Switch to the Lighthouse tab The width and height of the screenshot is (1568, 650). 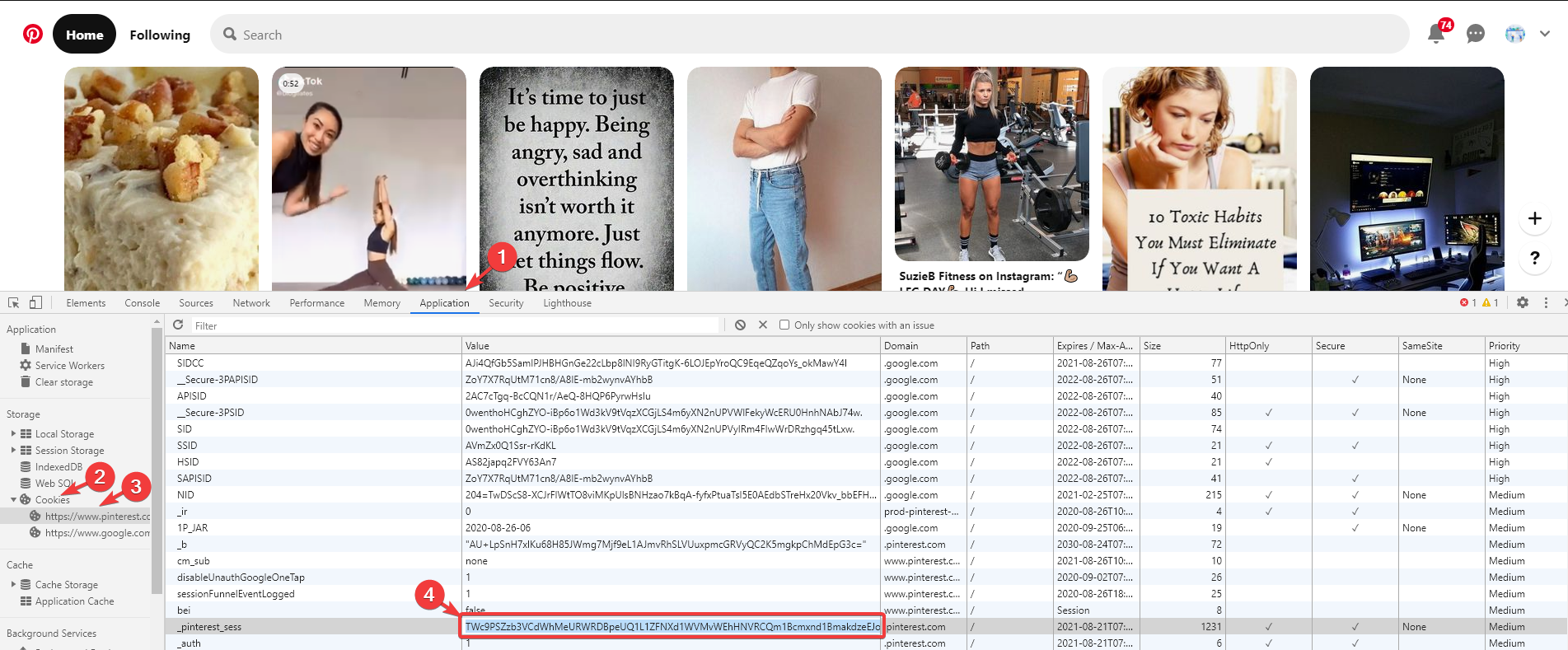568,303
